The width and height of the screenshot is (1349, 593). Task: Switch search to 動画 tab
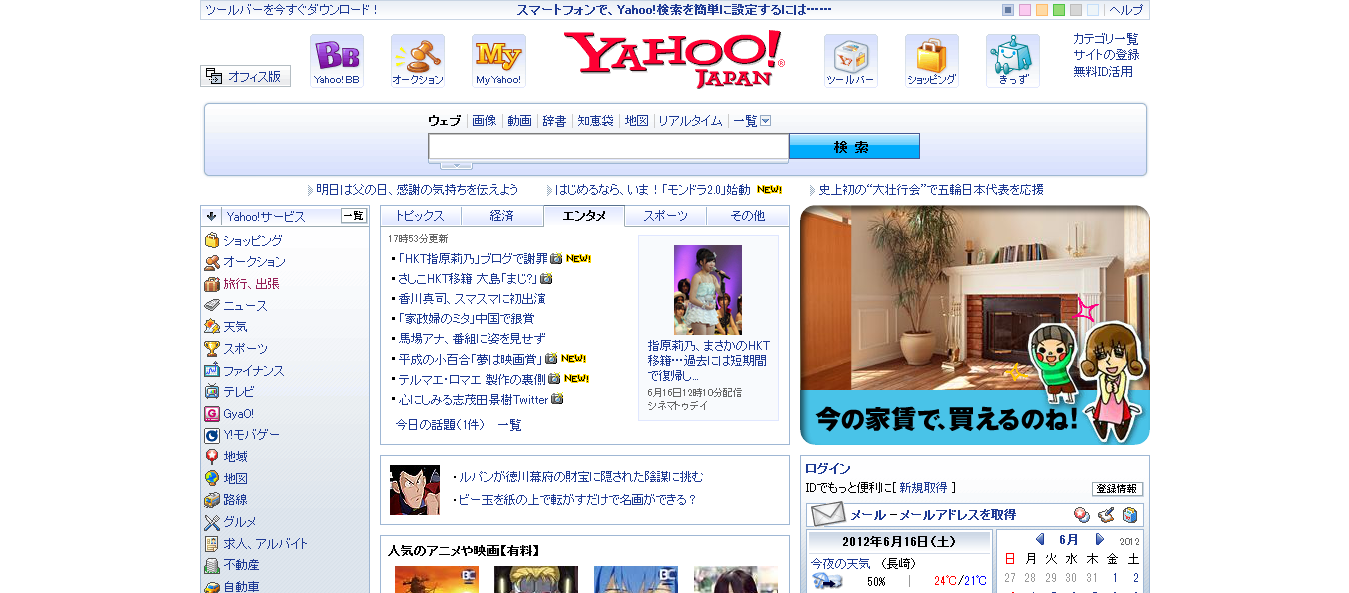click(x=519, y=121)
